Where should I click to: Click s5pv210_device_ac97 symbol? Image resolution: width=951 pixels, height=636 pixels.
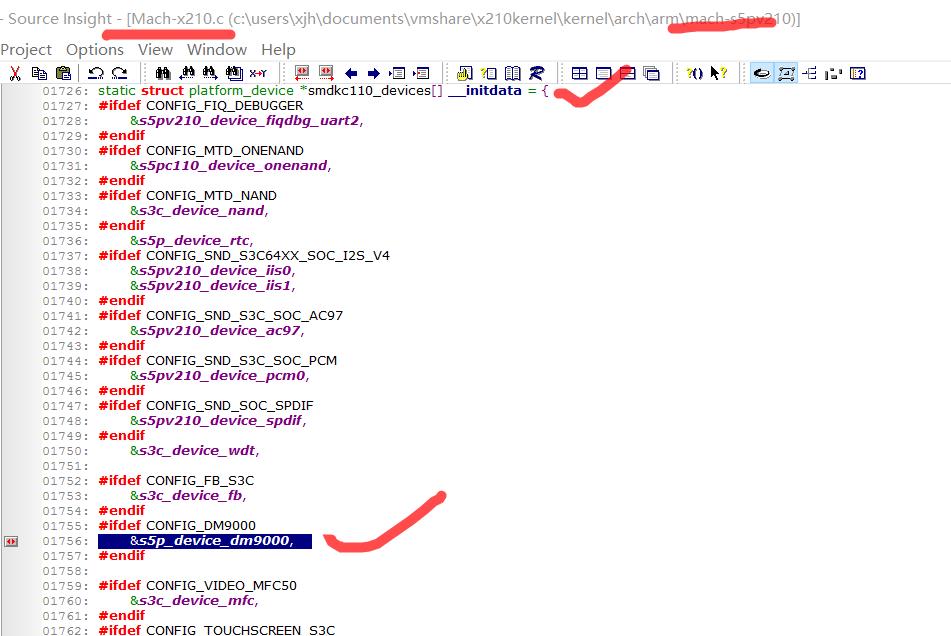click(x=220, y=330)
